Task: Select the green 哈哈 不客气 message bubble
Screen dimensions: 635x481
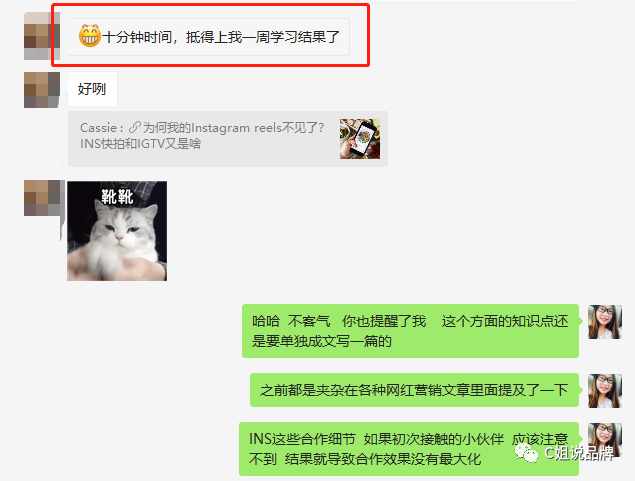Action: [x=410, y=331]
